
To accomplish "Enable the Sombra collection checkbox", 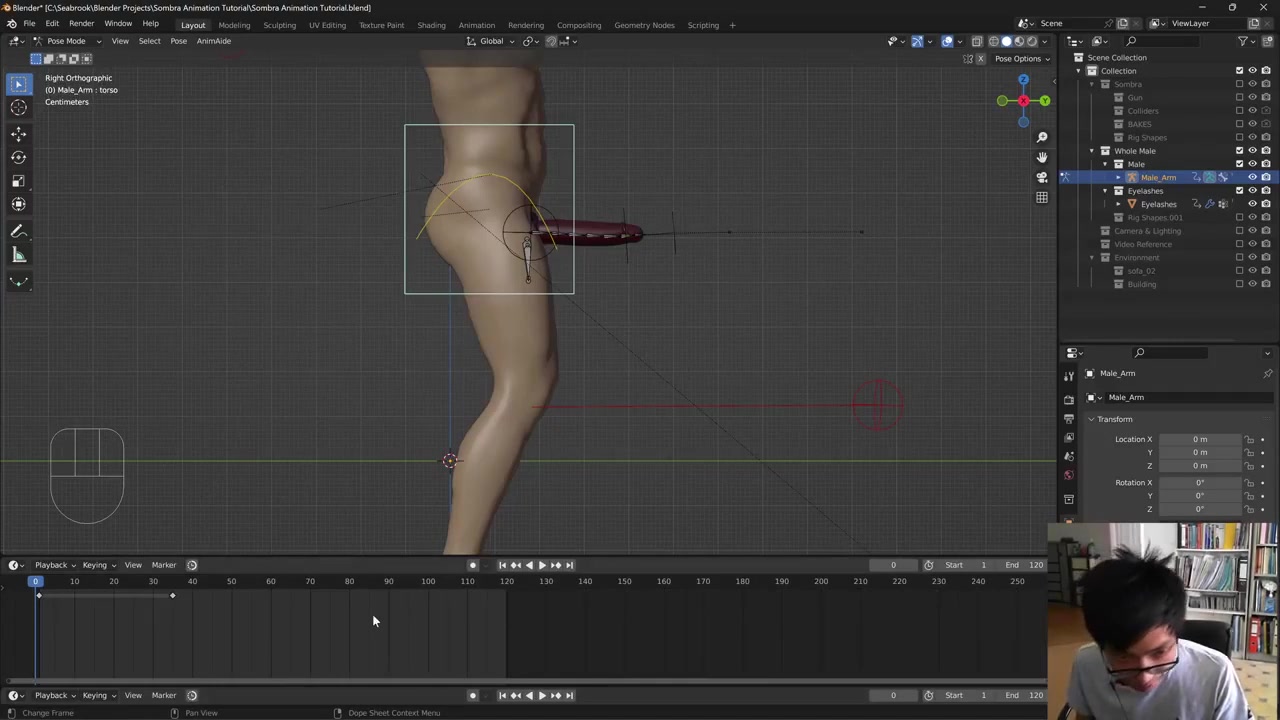I will 1239,84.
